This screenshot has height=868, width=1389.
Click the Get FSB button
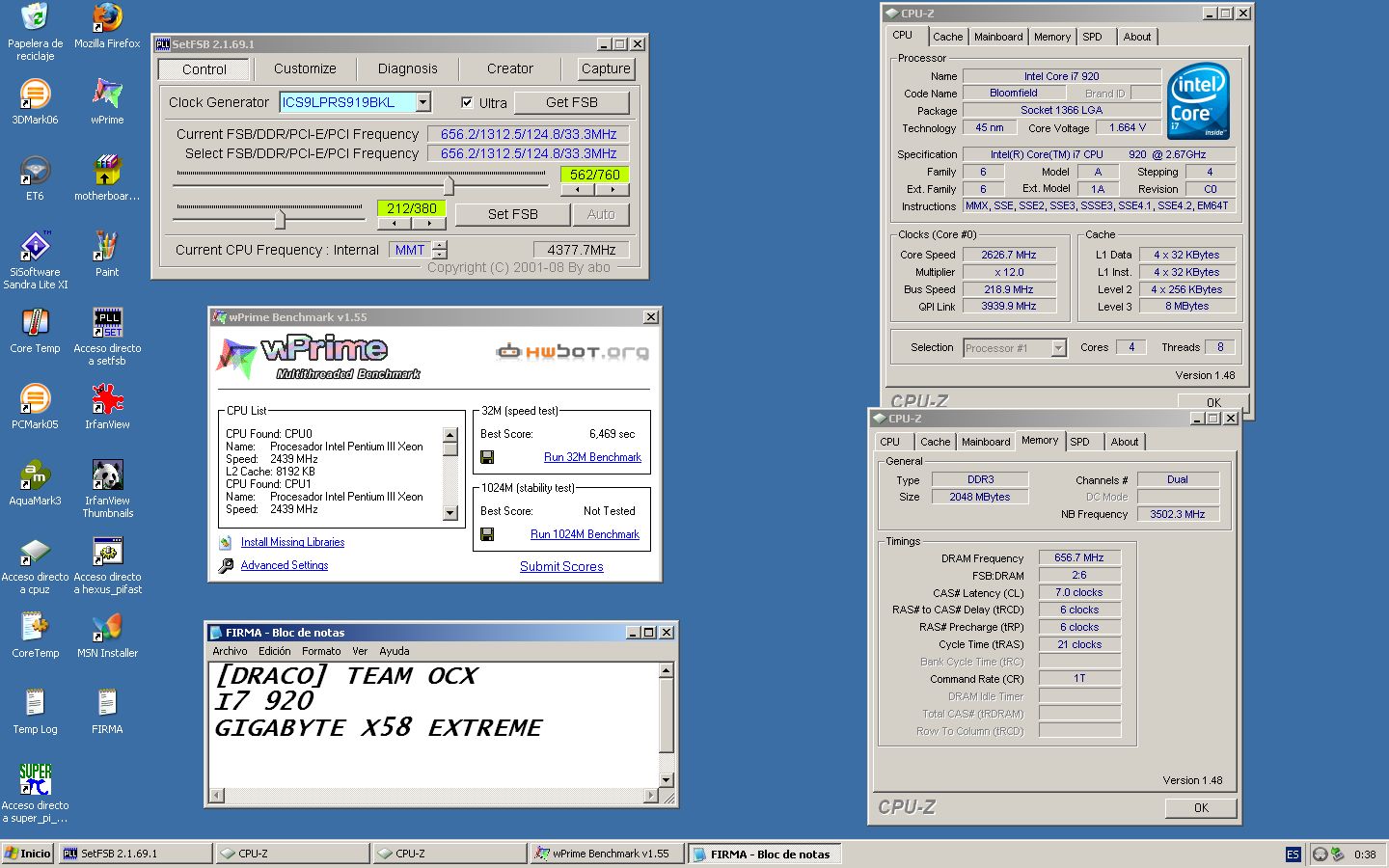(572, 102)
